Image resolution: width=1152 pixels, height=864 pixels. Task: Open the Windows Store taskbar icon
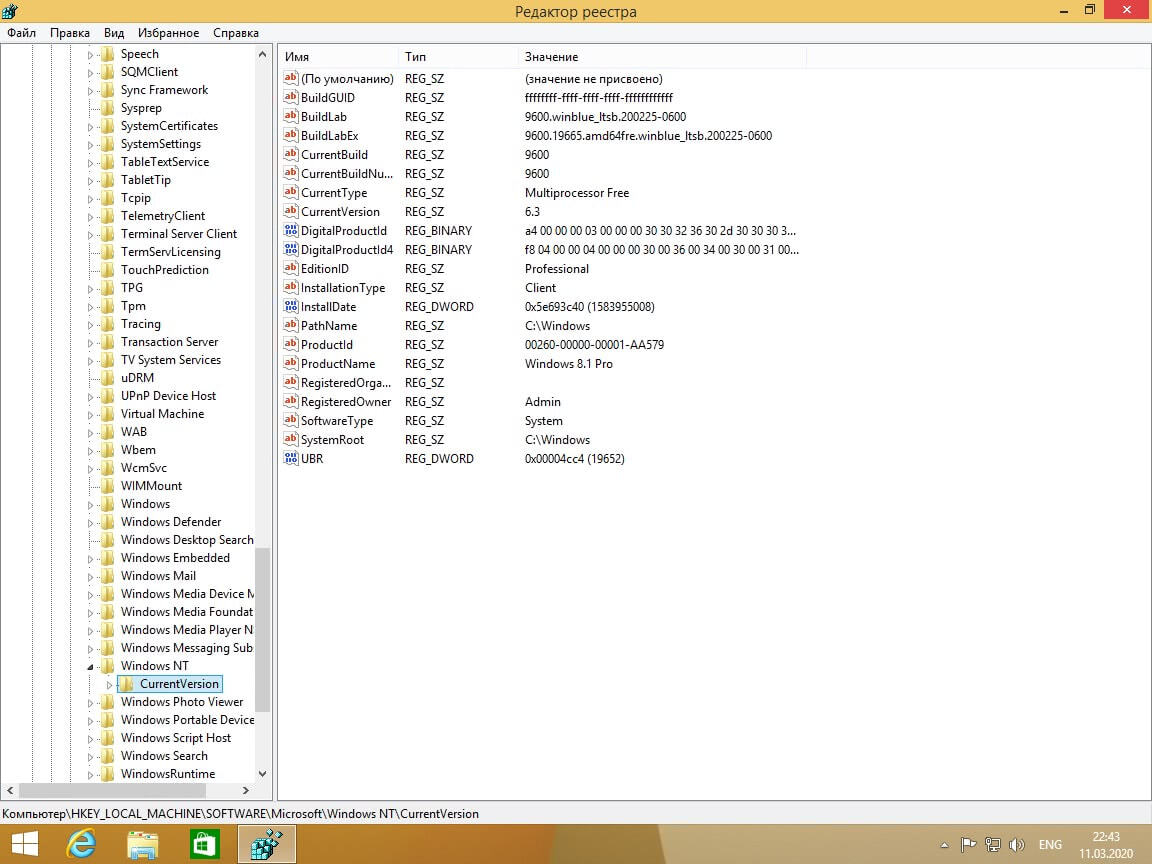205,845
